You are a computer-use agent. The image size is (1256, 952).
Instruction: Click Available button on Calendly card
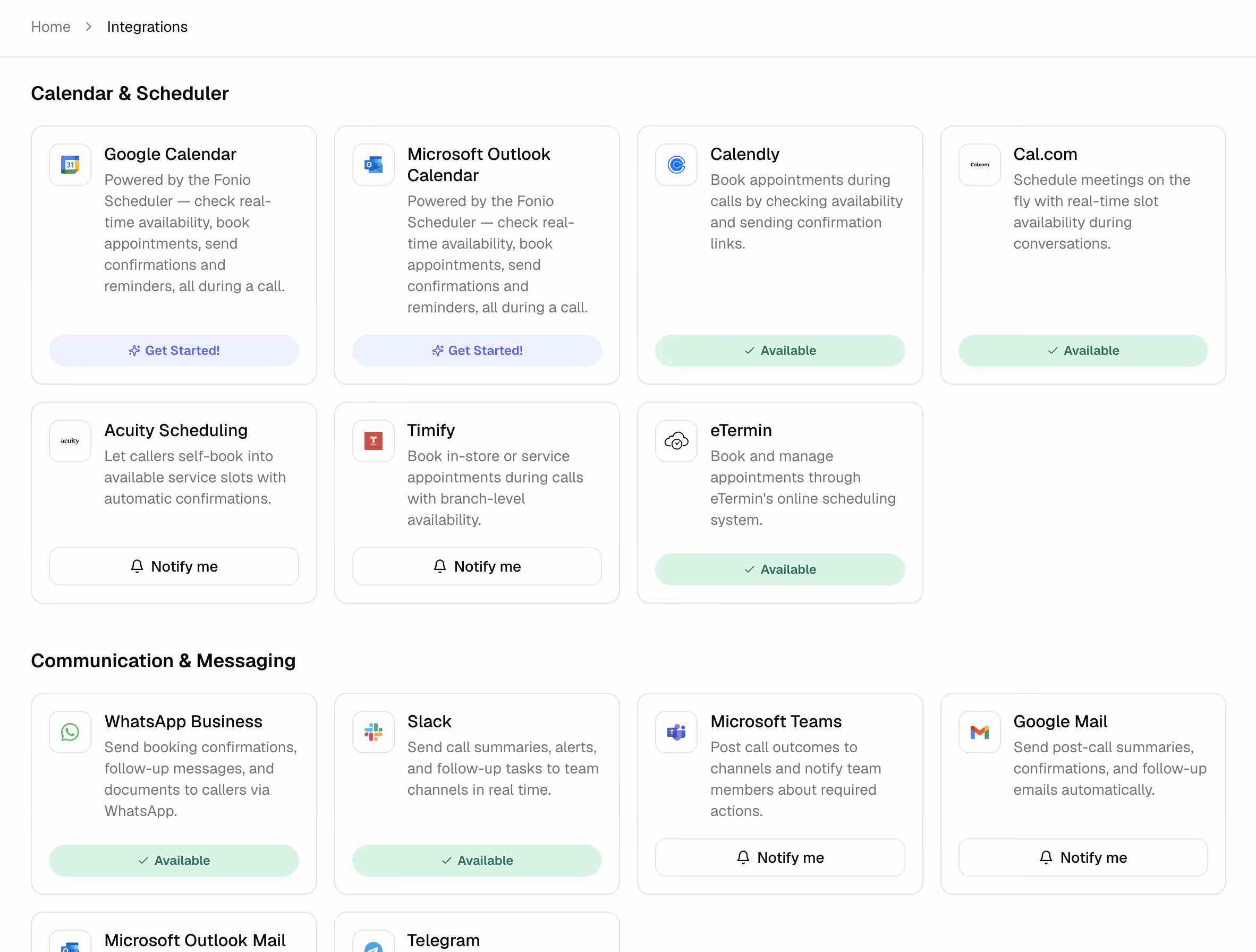(x=779, y=350)
